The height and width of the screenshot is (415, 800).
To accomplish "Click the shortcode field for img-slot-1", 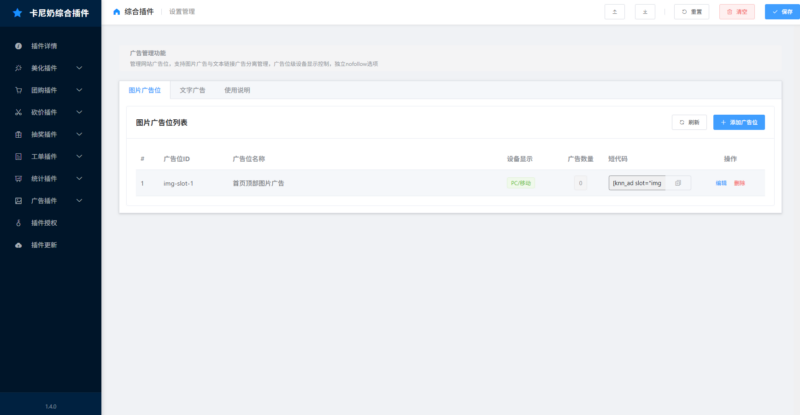I will 637,183.
